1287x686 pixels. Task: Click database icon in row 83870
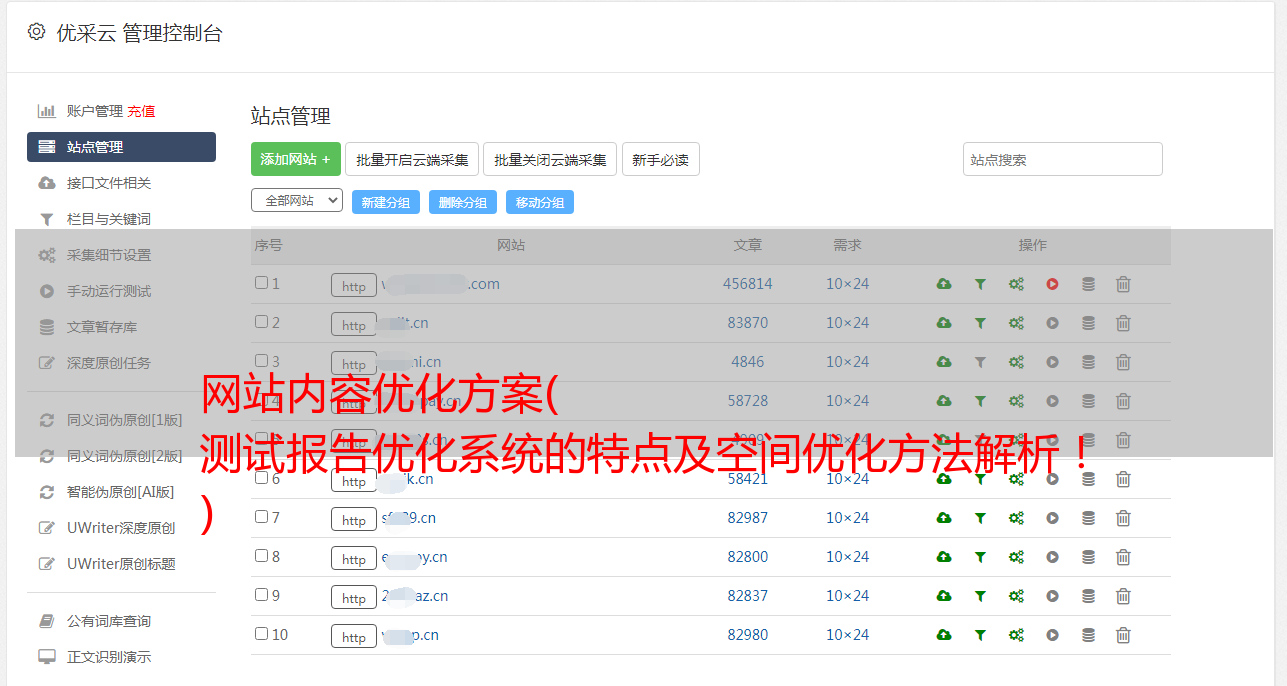(x=1088, y=323)
